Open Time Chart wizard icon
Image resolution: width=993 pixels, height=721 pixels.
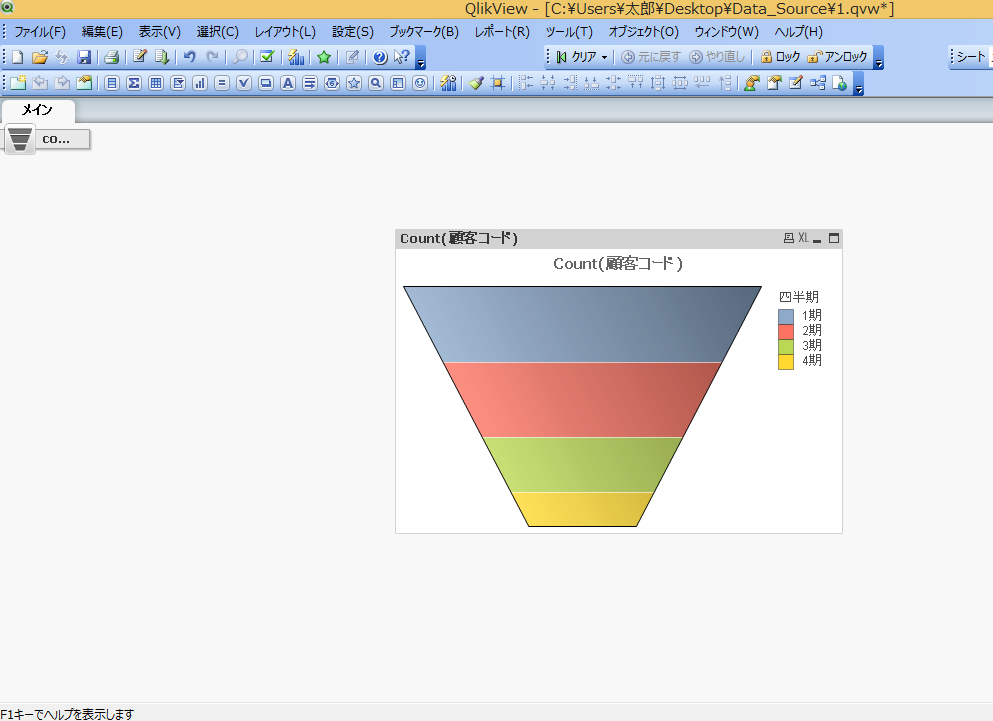tap(448, 83)
